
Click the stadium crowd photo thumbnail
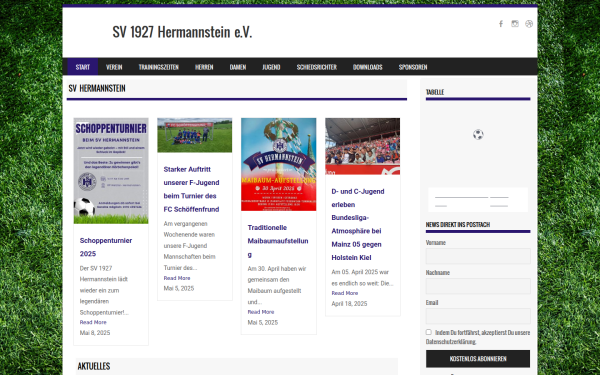[x=363, y=146]
